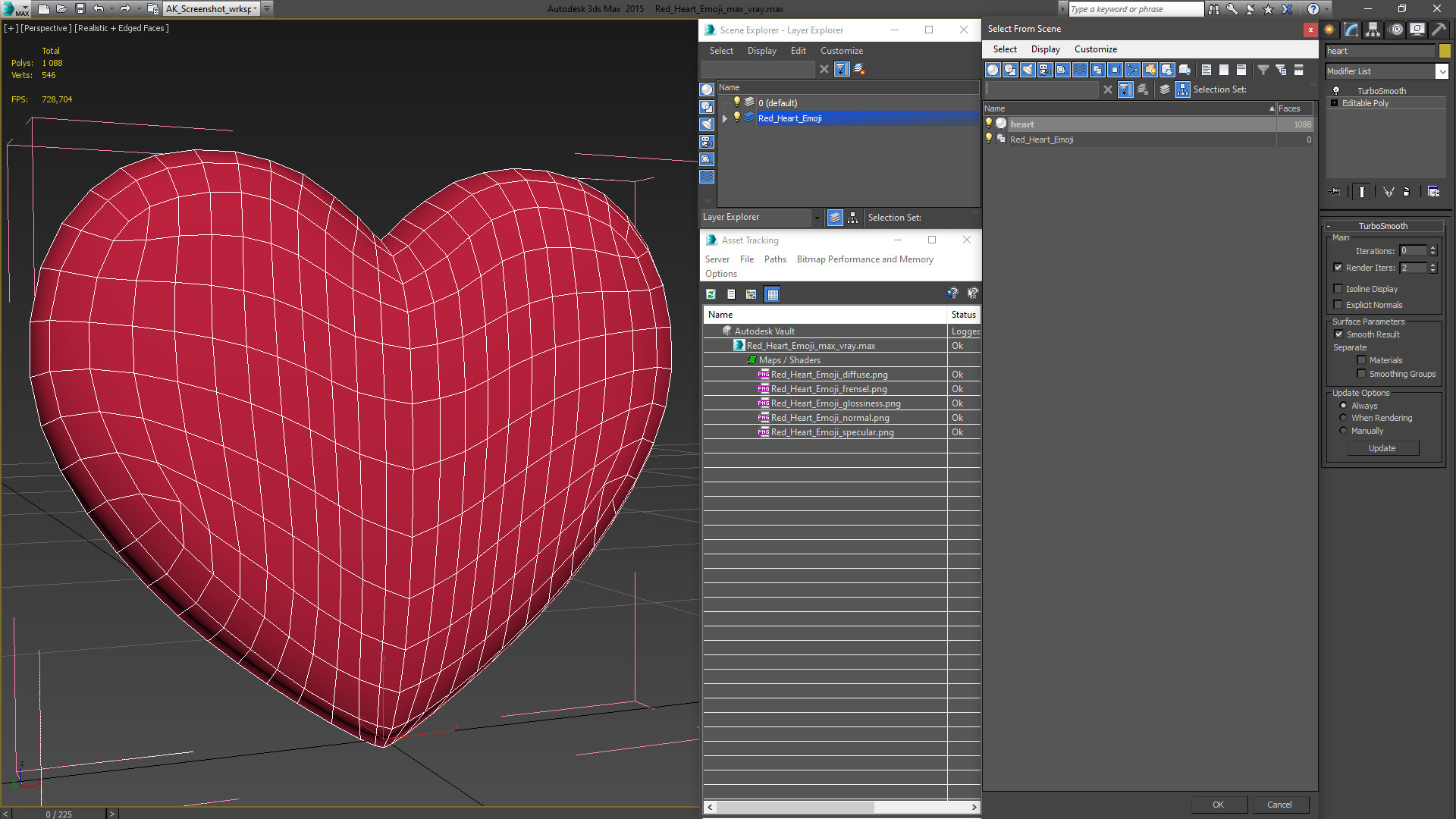Open Bitmap Performance and Memory menu
The width and height of the screenshot is (1456, 819).
coord(864,259)
